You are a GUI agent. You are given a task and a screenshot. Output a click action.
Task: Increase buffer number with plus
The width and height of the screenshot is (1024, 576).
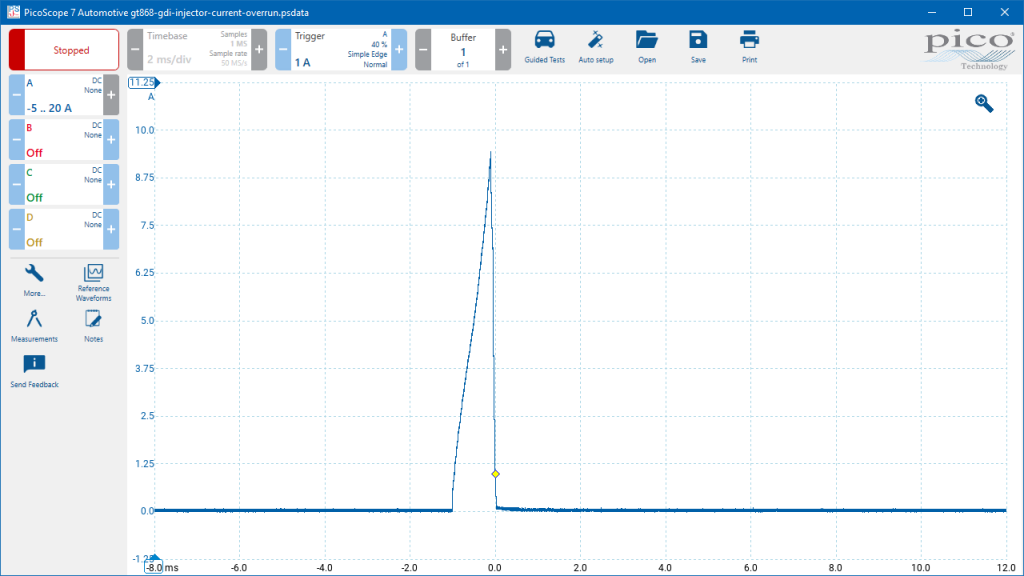click(503, 50)
